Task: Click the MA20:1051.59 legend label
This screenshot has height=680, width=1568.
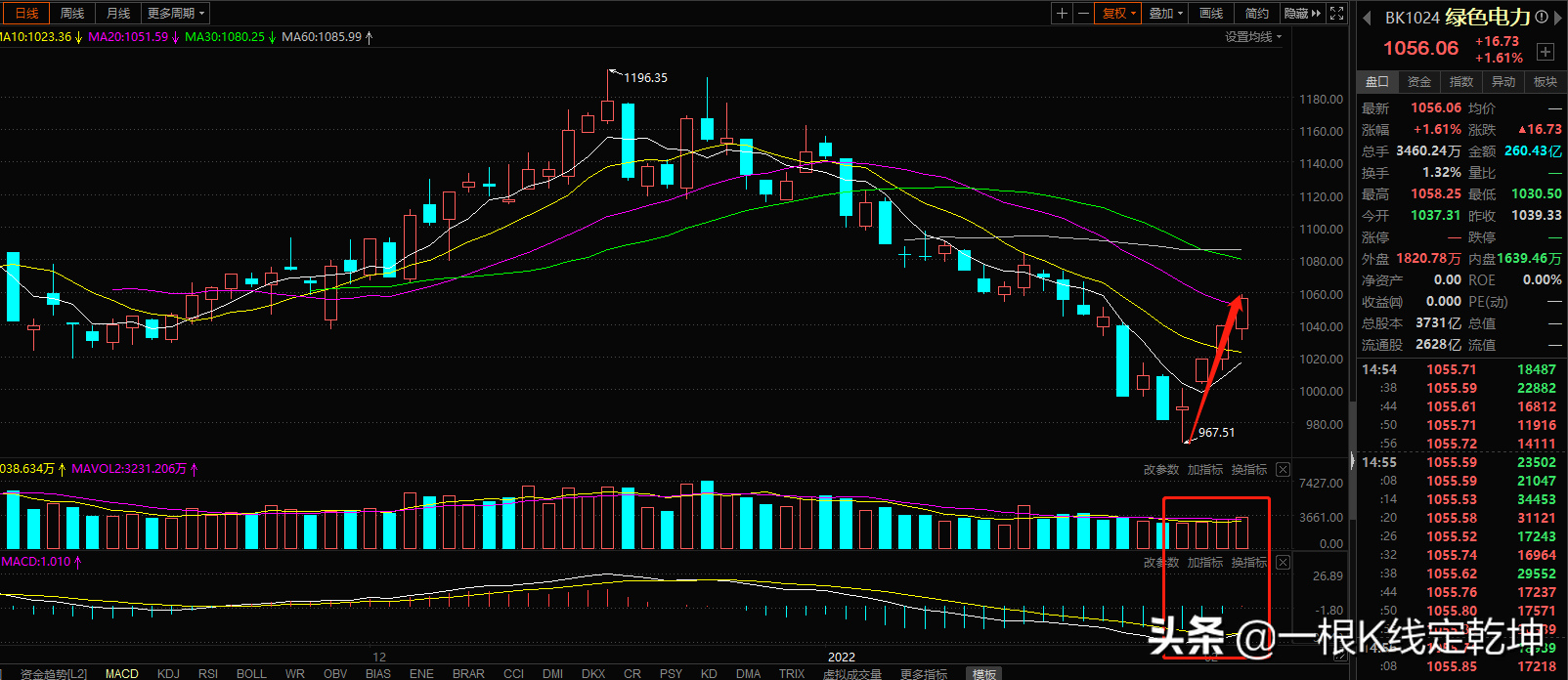Action: point(128,37)
